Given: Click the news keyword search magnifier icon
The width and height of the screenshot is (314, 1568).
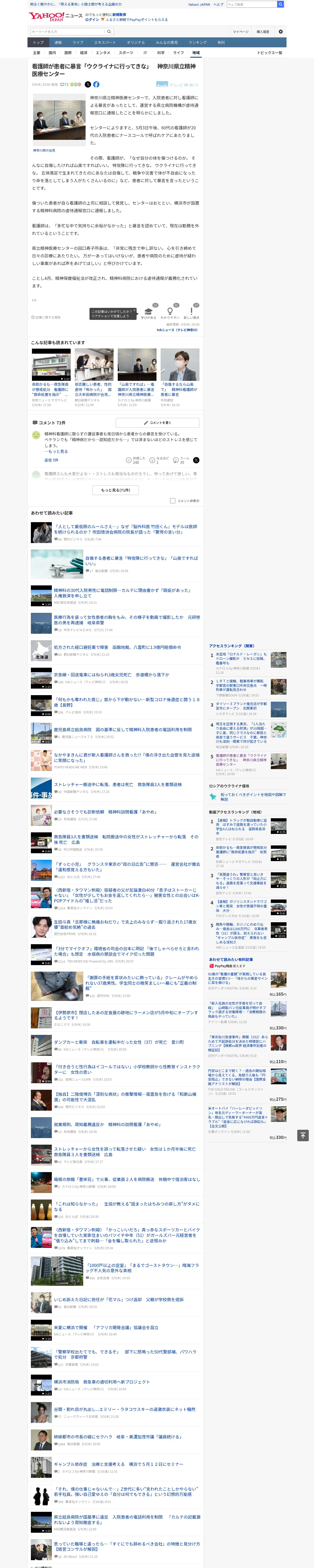Looking at the screenshot, I should (x=109, y=32).
